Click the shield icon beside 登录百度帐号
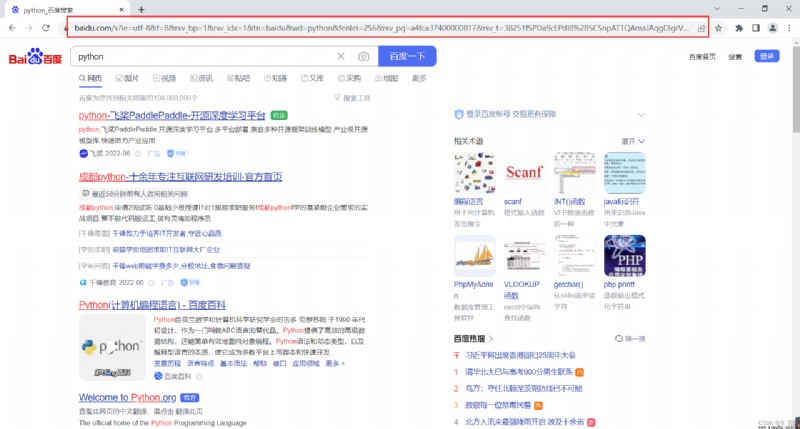 pos(459,114)
